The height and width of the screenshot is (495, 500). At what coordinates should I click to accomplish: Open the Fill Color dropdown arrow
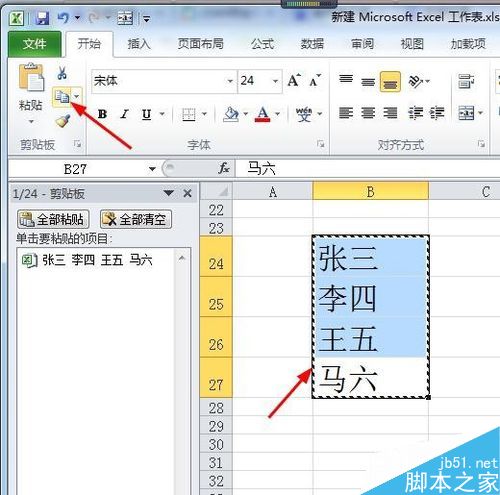click(246, 114)
